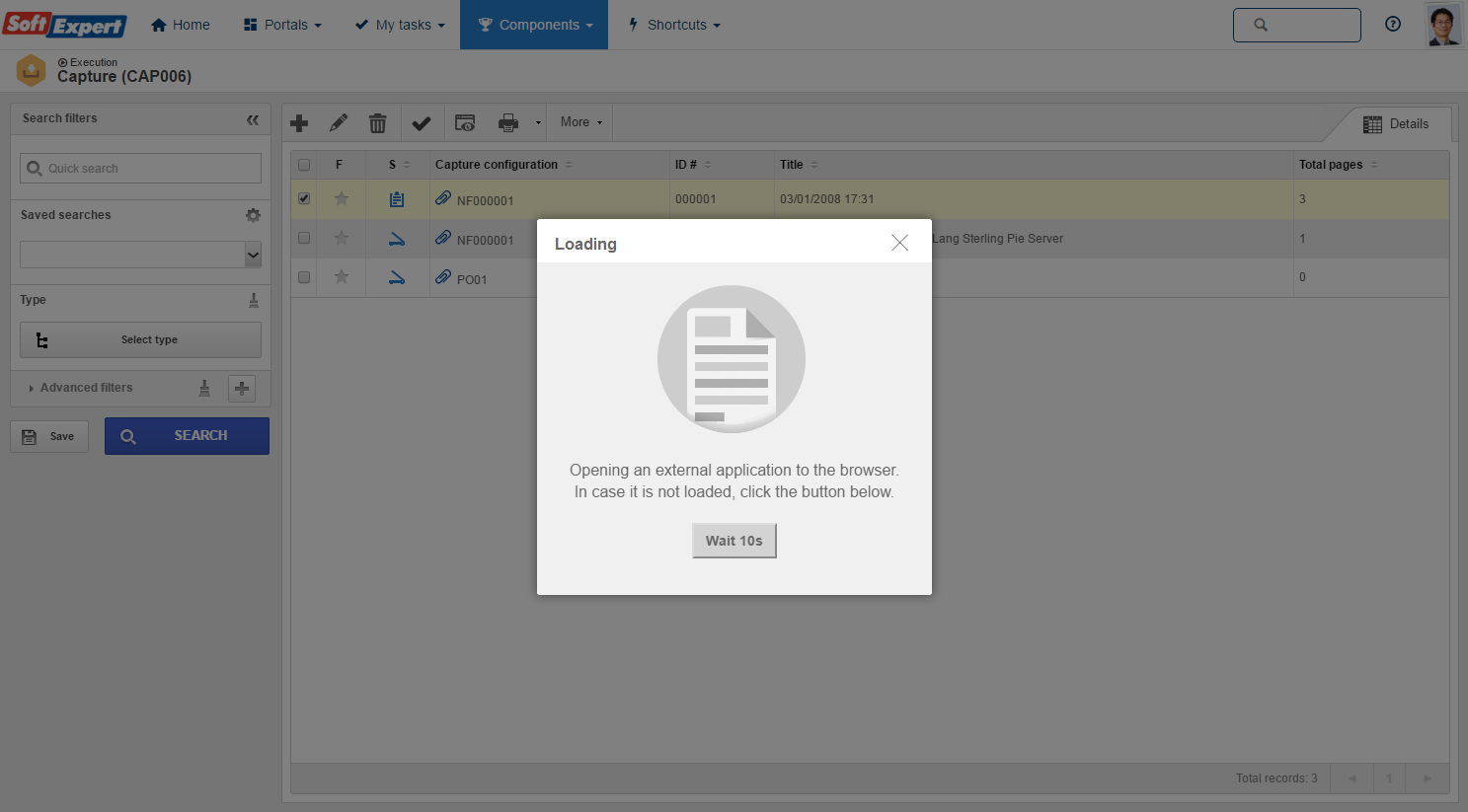
Task: Sort by Total pages column header
Action: click(x=1338, y=165)
